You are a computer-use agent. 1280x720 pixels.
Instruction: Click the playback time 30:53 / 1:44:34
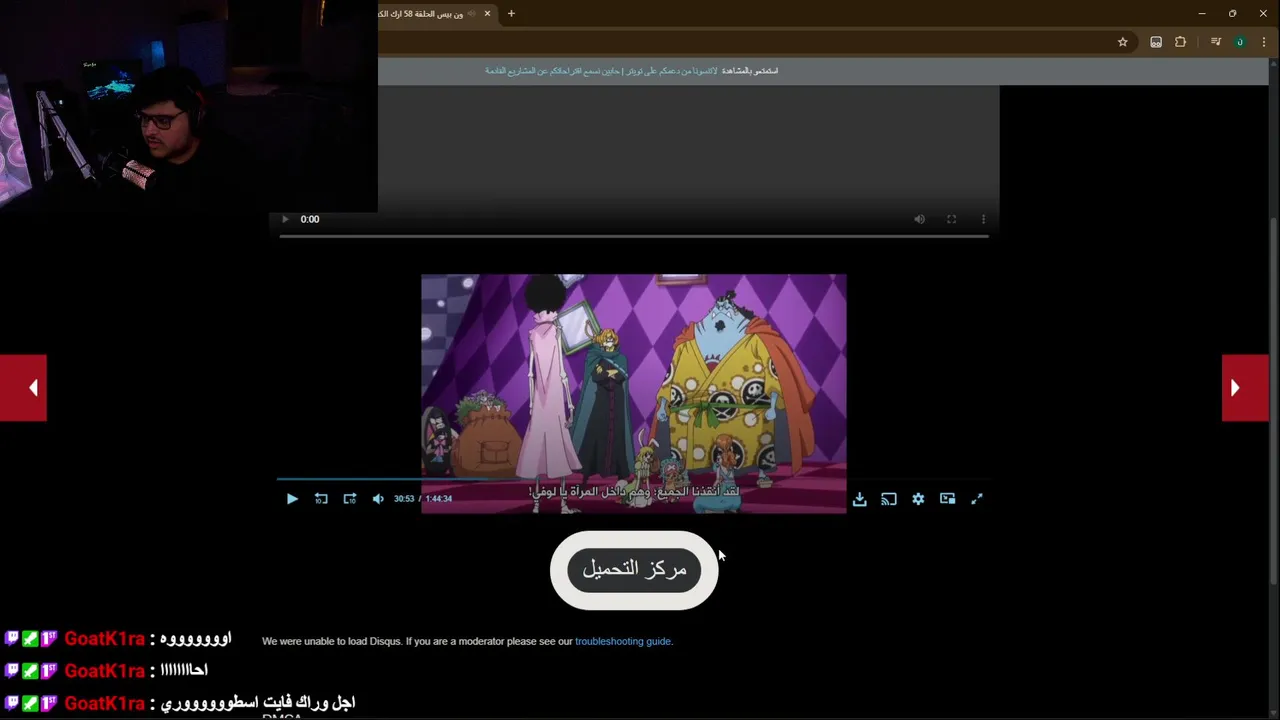[423, 498]
